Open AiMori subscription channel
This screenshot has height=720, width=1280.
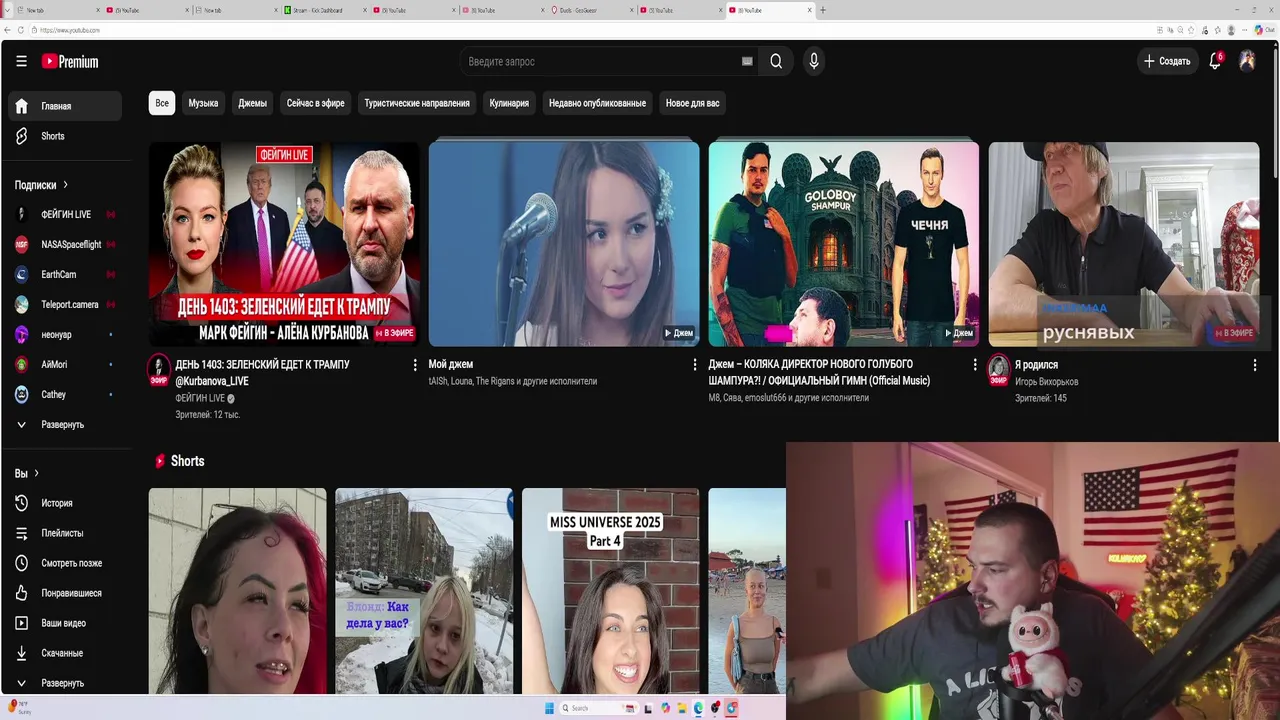coord(65,364)
